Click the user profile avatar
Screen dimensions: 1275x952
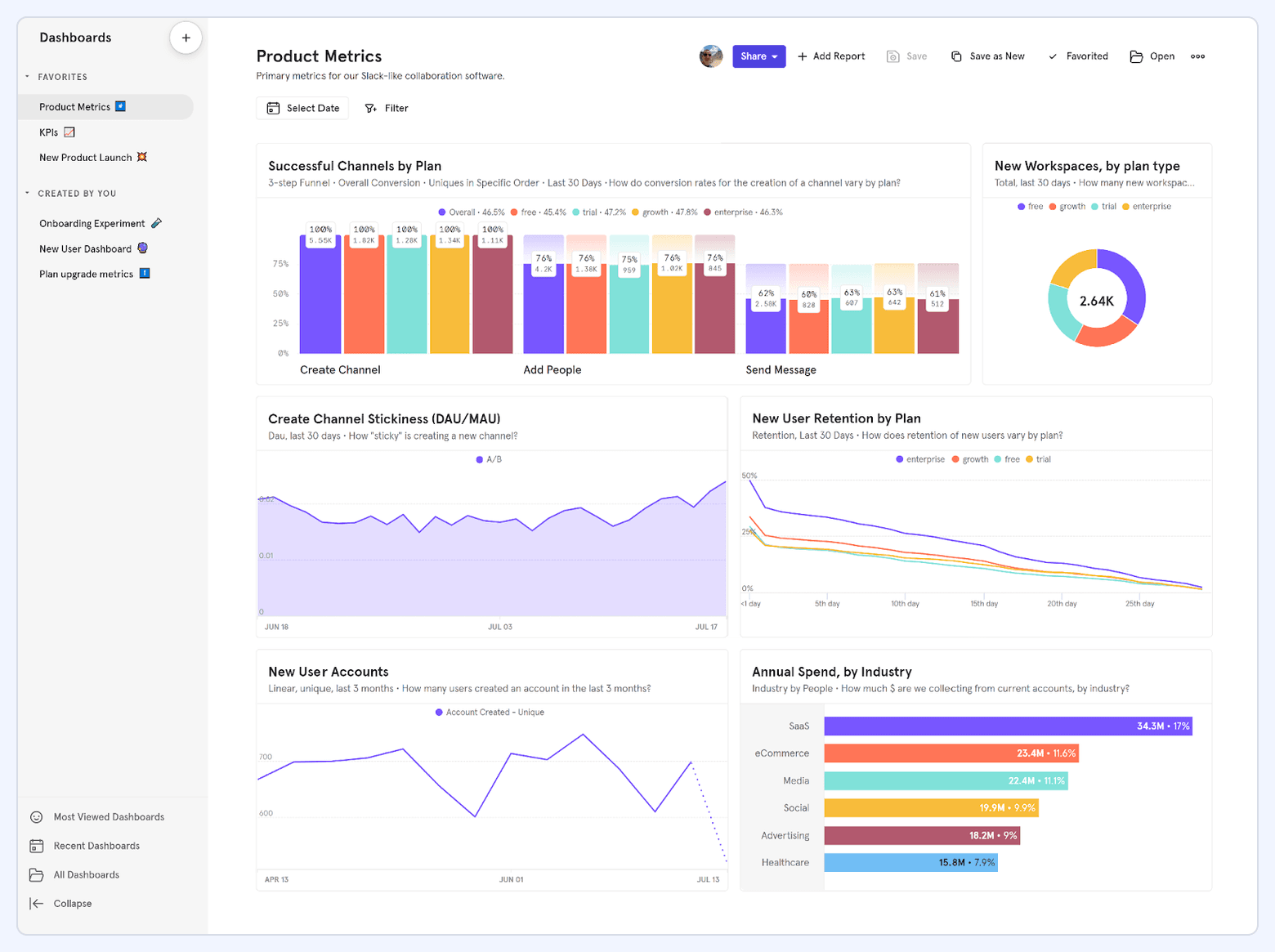coord(710,56)
